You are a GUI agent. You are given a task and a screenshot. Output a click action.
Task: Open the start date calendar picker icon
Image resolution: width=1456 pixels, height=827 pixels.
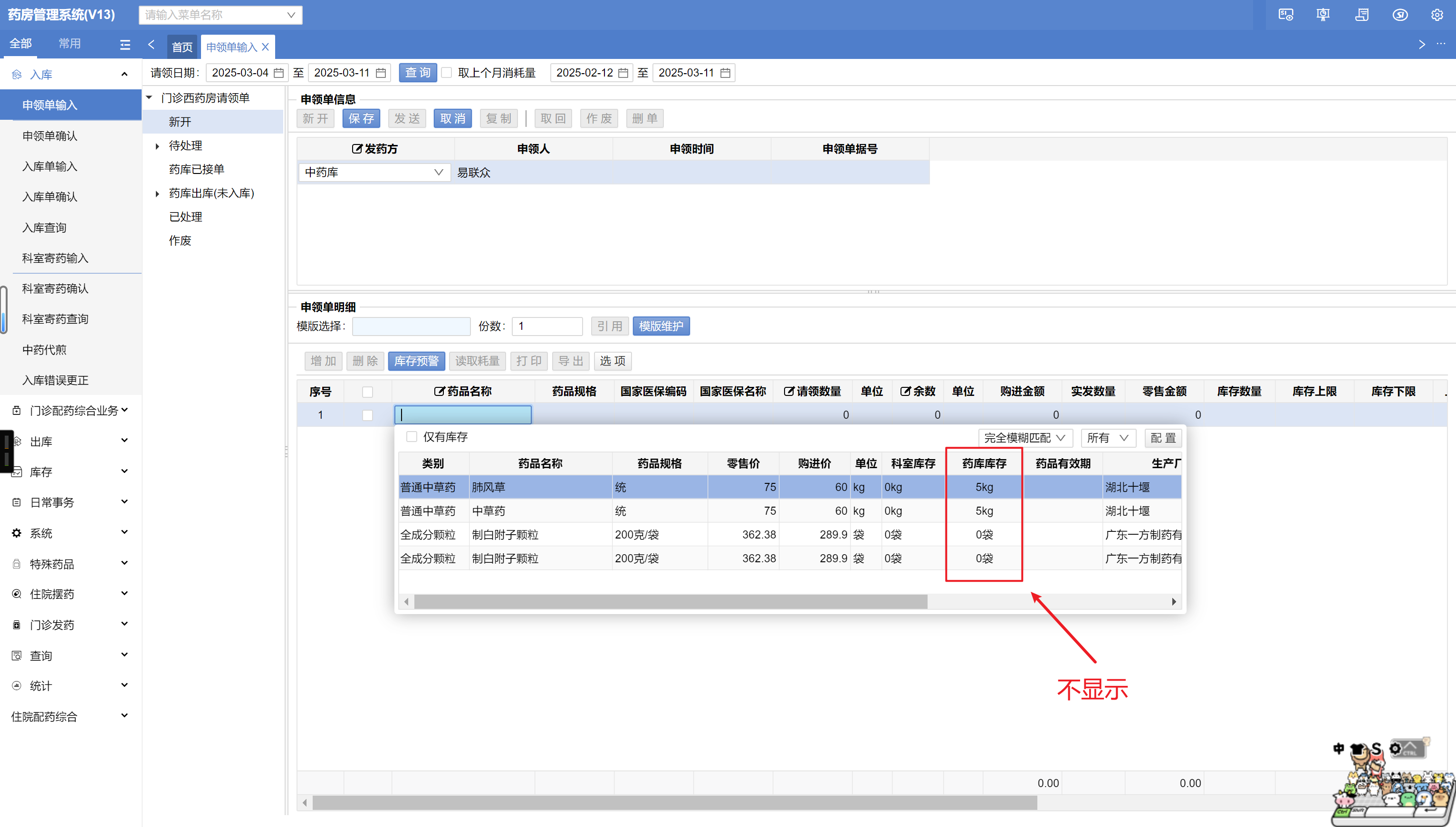(x=279, y=73)
